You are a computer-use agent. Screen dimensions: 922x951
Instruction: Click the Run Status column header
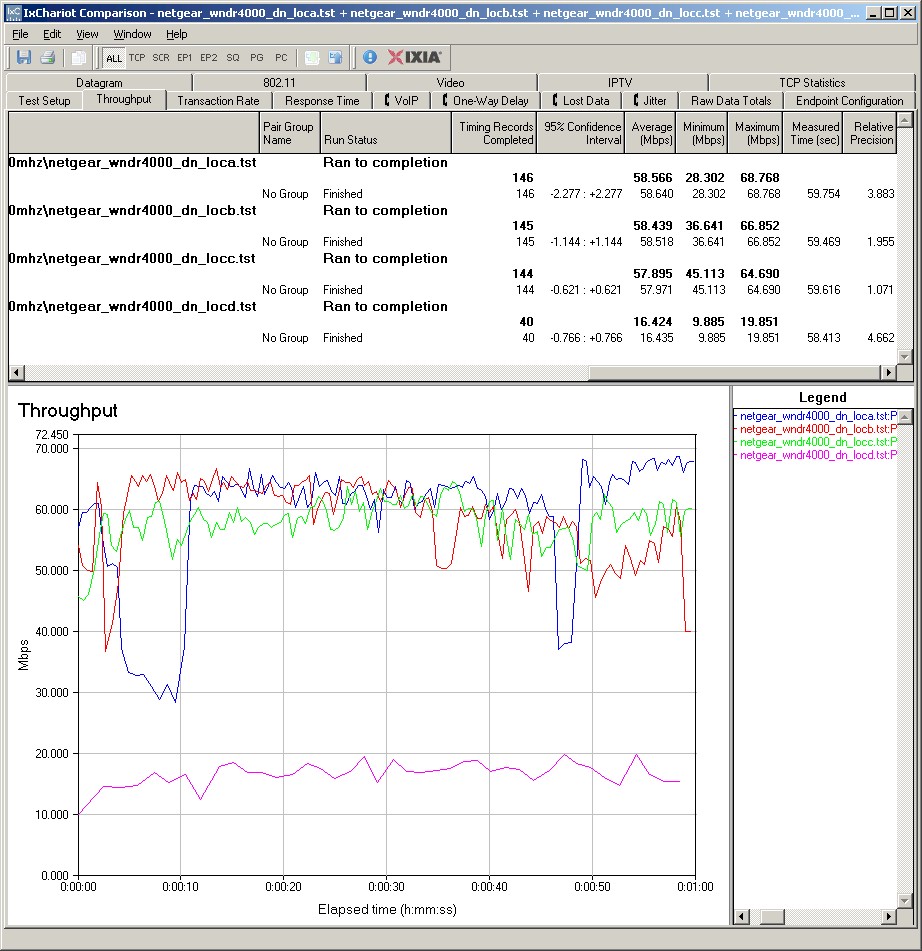(386, 133)
